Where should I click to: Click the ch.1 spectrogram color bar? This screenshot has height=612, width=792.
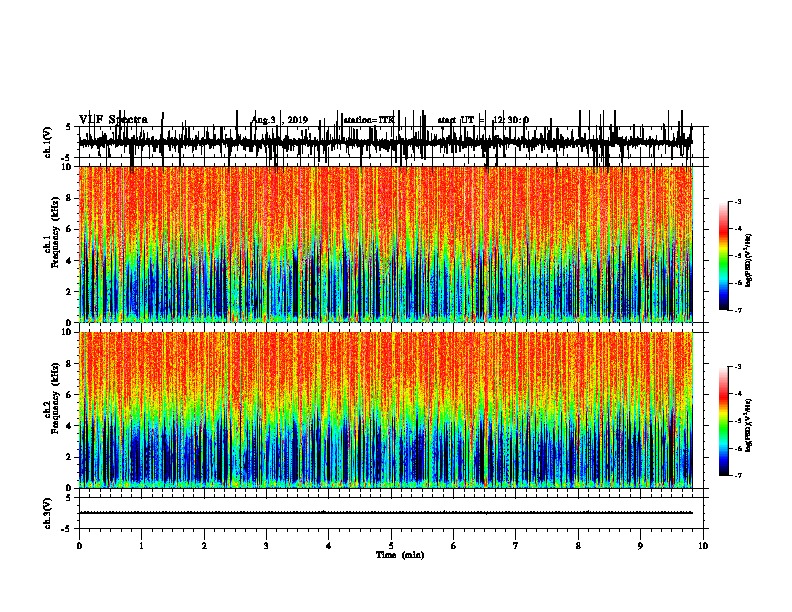(724, 255)
